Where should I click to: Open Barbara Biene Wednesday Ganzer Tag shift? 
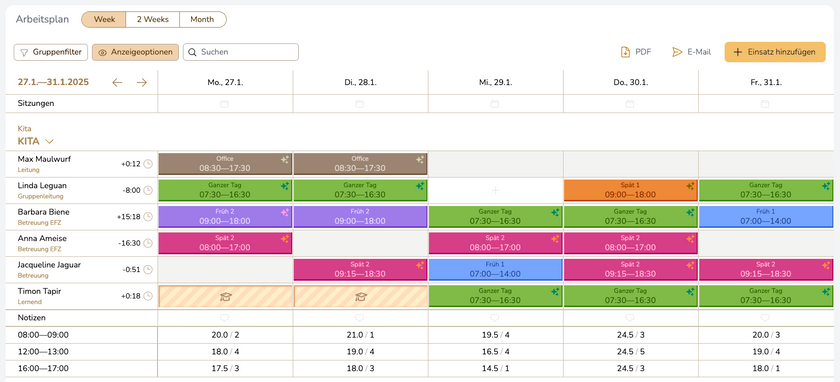[495, 217]
